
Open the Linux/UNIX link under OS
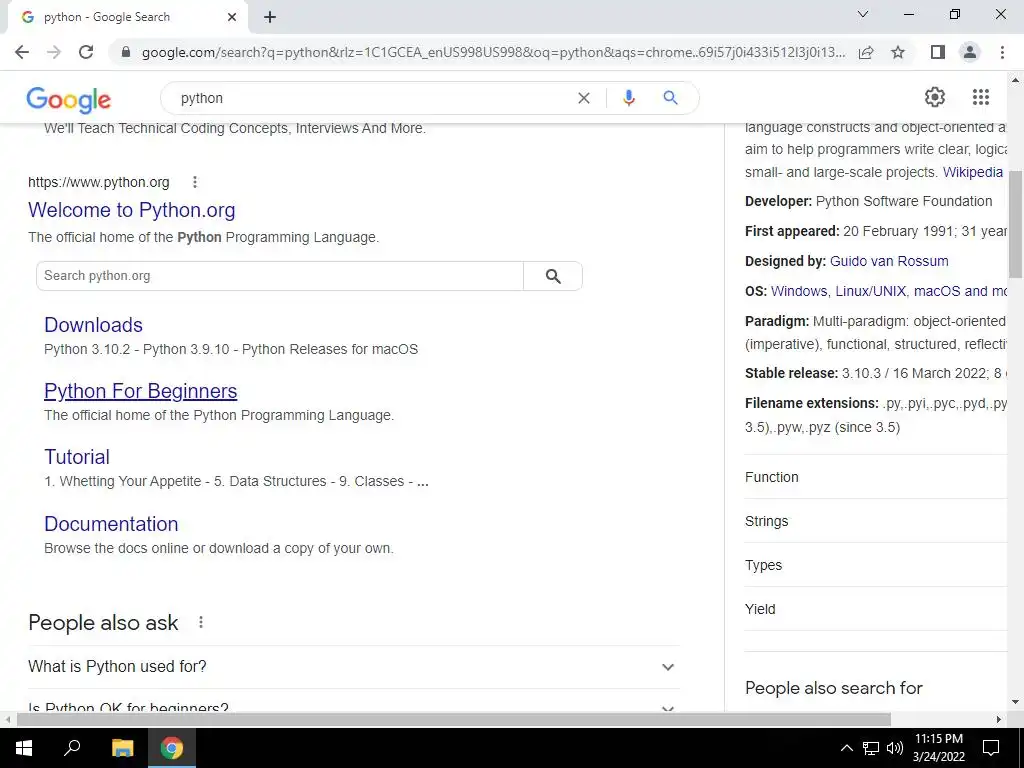point(871,291)
